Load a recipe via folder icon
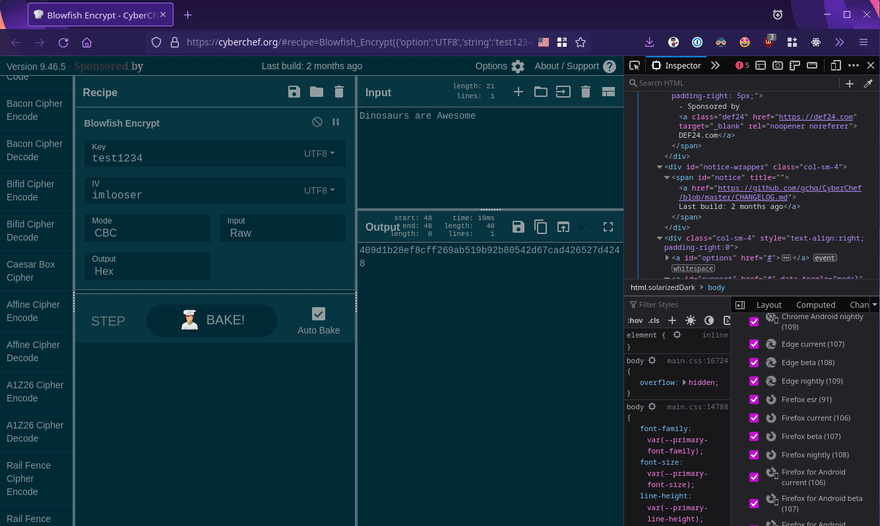This screenshot has height=526, width=880. coord(317,92)
